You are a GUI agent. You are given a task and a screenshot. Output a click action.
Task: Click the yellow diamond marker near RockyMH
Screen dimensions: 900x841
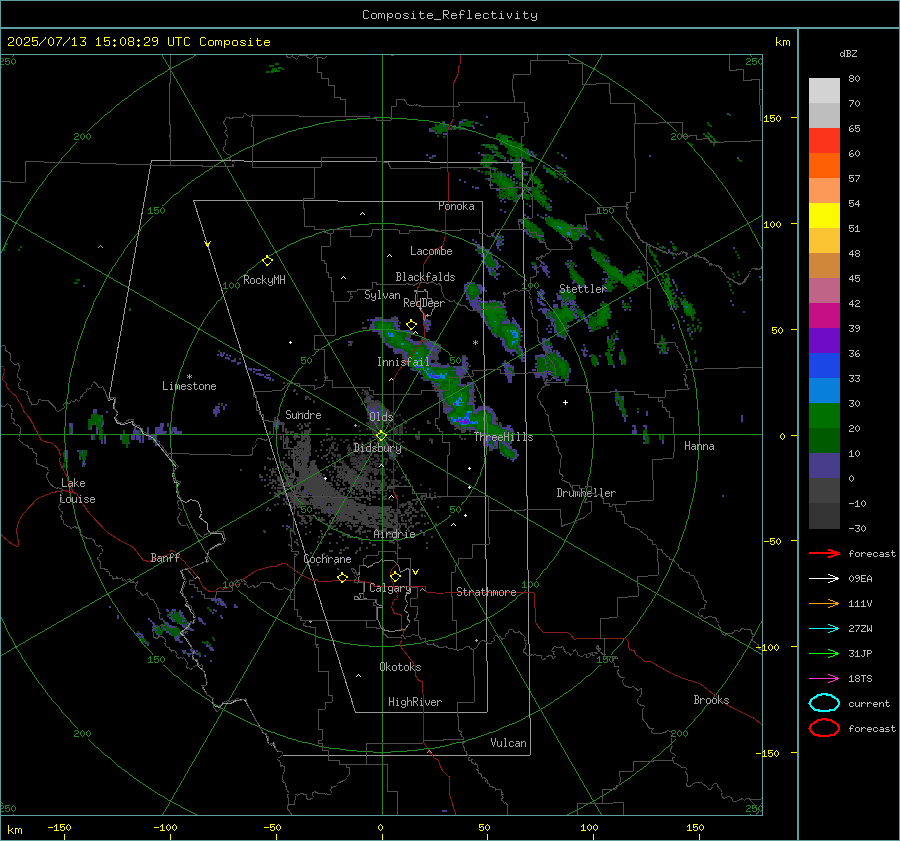(267, 261)
